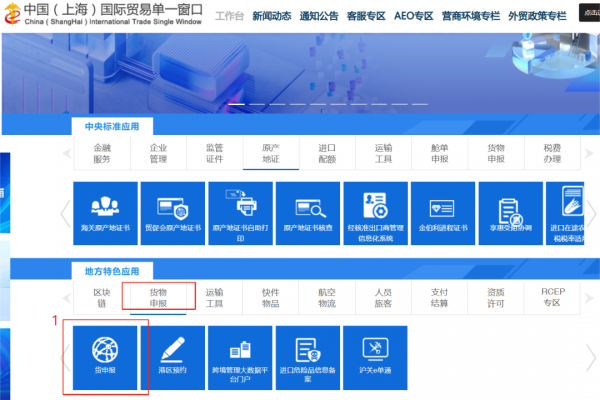Open the 港区预约 application tile
Viewport: 600px width, 400px height.
[x=171, y=357]
